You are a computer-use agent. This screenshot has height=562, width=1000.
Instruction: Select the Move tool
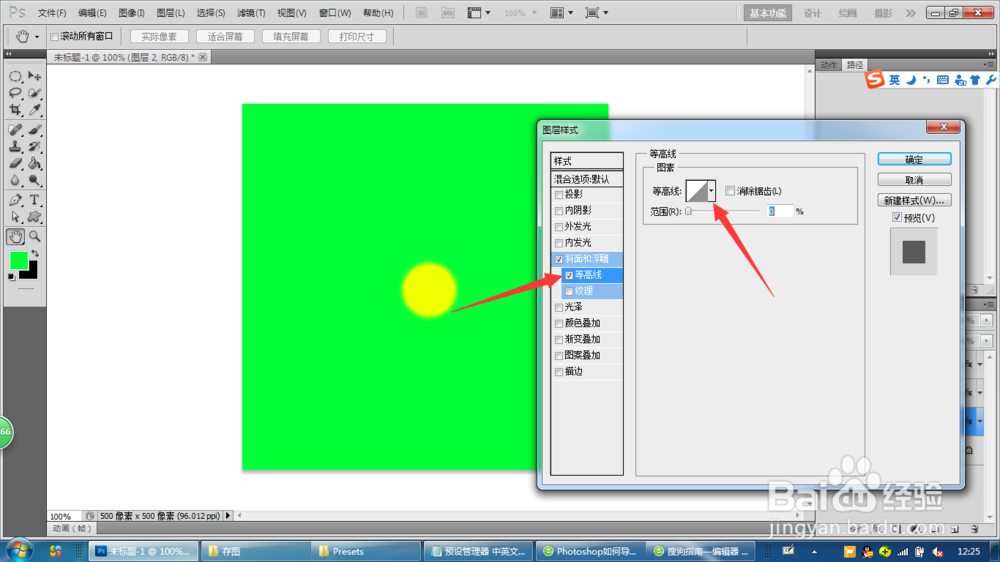(34, 77)
